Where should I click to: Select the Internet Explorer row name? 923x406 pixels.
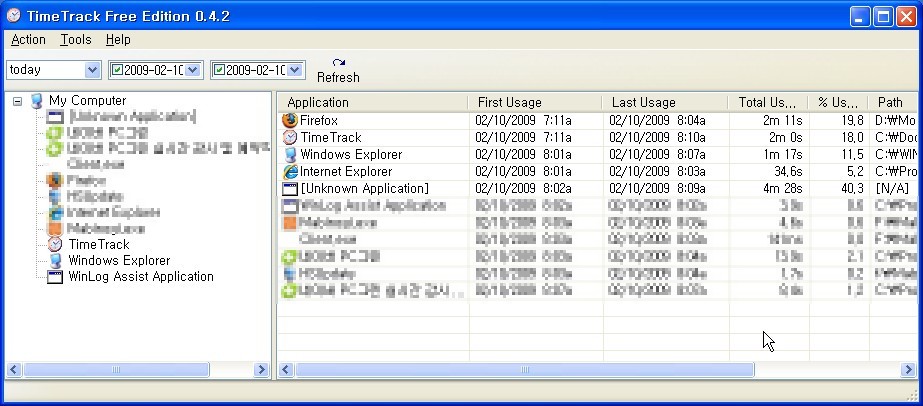(x=346, y=172)
